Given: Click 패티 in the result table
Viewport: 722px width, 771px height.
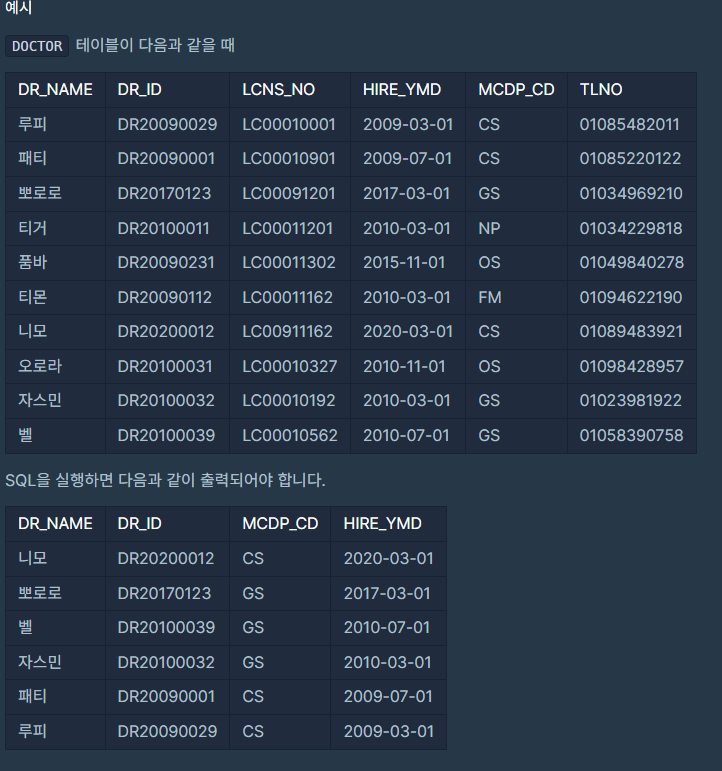Looking at the screenshot, I should point(32,696).
